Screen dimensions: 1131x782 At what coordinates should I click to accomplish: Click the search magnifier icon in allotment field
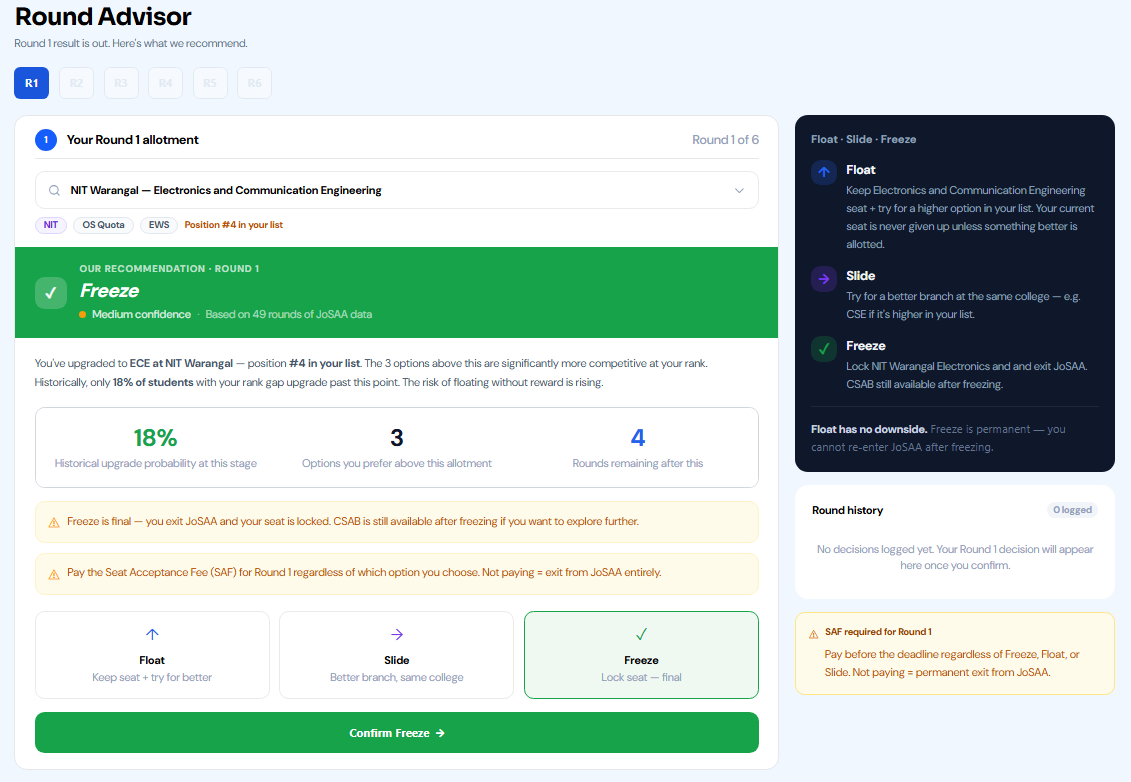(x=54, y=190)
